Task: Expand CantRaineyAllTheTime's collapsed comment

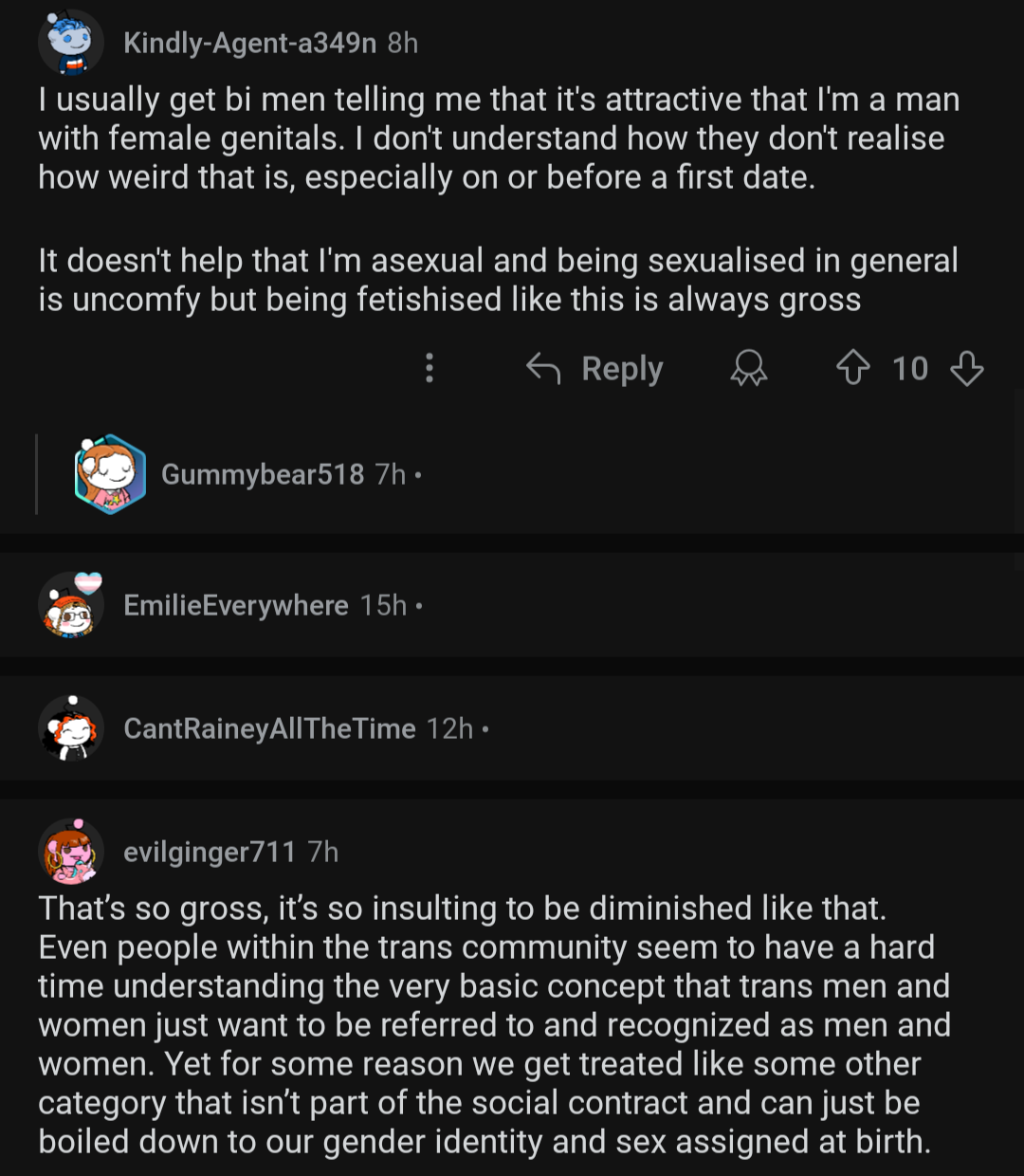Action: point(512,728)
